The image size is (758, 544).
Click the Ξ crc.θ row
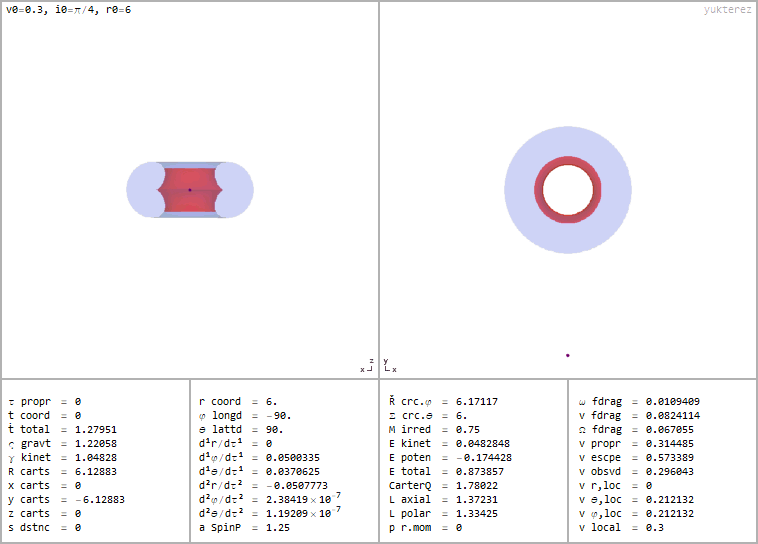[x=428, y=416]
